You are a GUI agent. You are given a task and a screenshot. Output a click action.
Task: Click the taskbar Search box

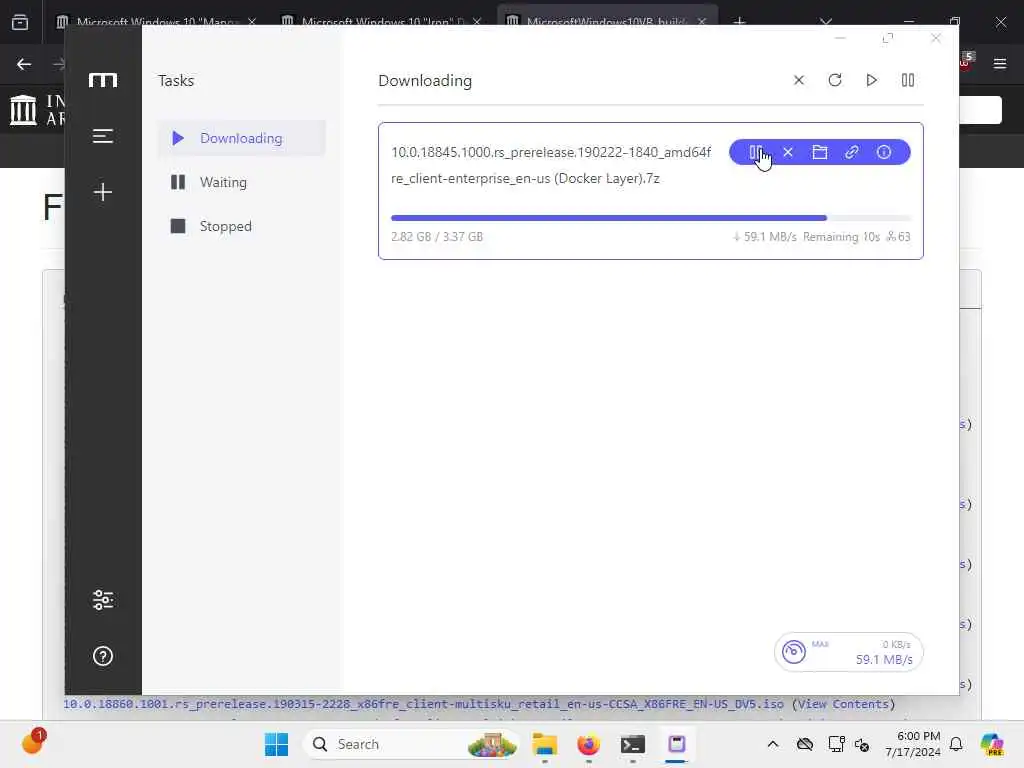[411, 744]
